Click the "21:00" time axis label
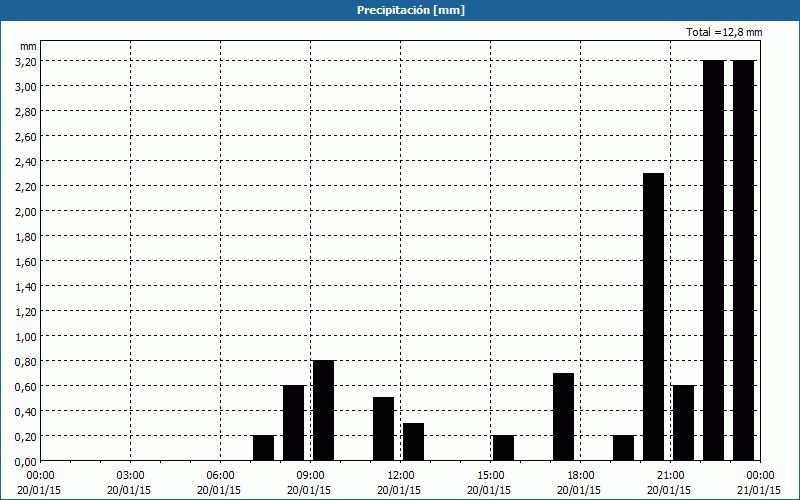This screenshot has width=800, height=500. point(670,476)
